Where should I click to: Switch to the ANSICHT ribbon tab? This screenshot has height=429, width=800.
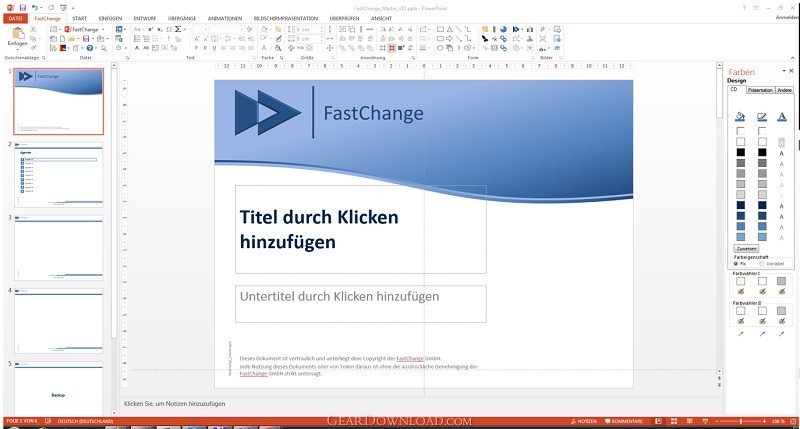click(x=381, y=18)
